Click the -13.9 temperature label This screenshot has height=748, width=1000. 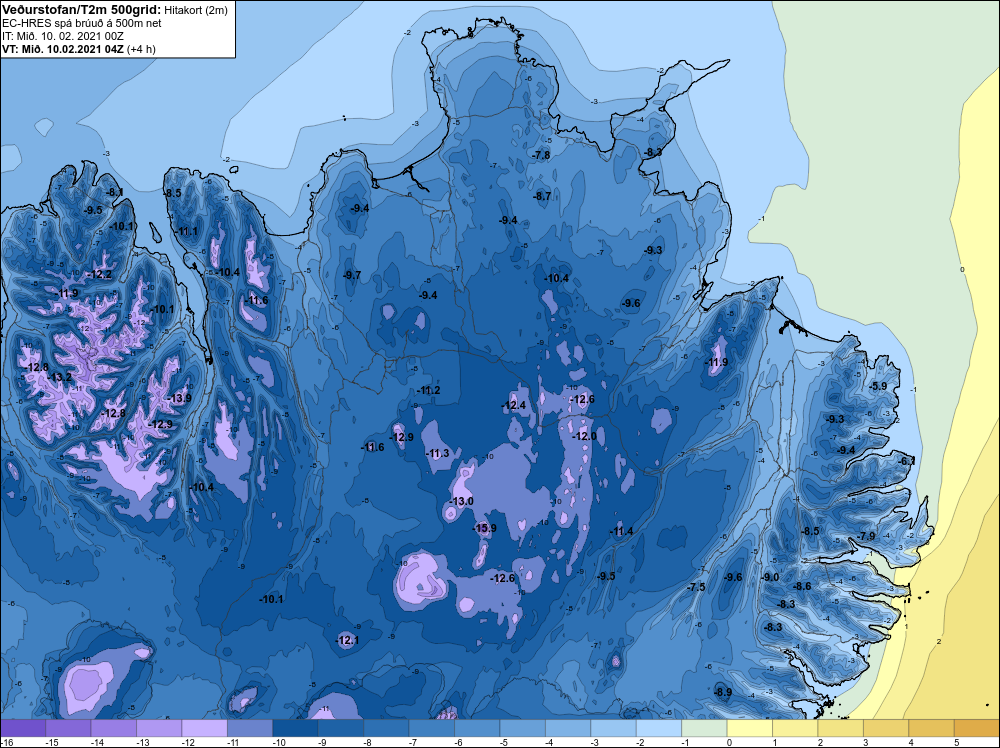coord(180,399)
